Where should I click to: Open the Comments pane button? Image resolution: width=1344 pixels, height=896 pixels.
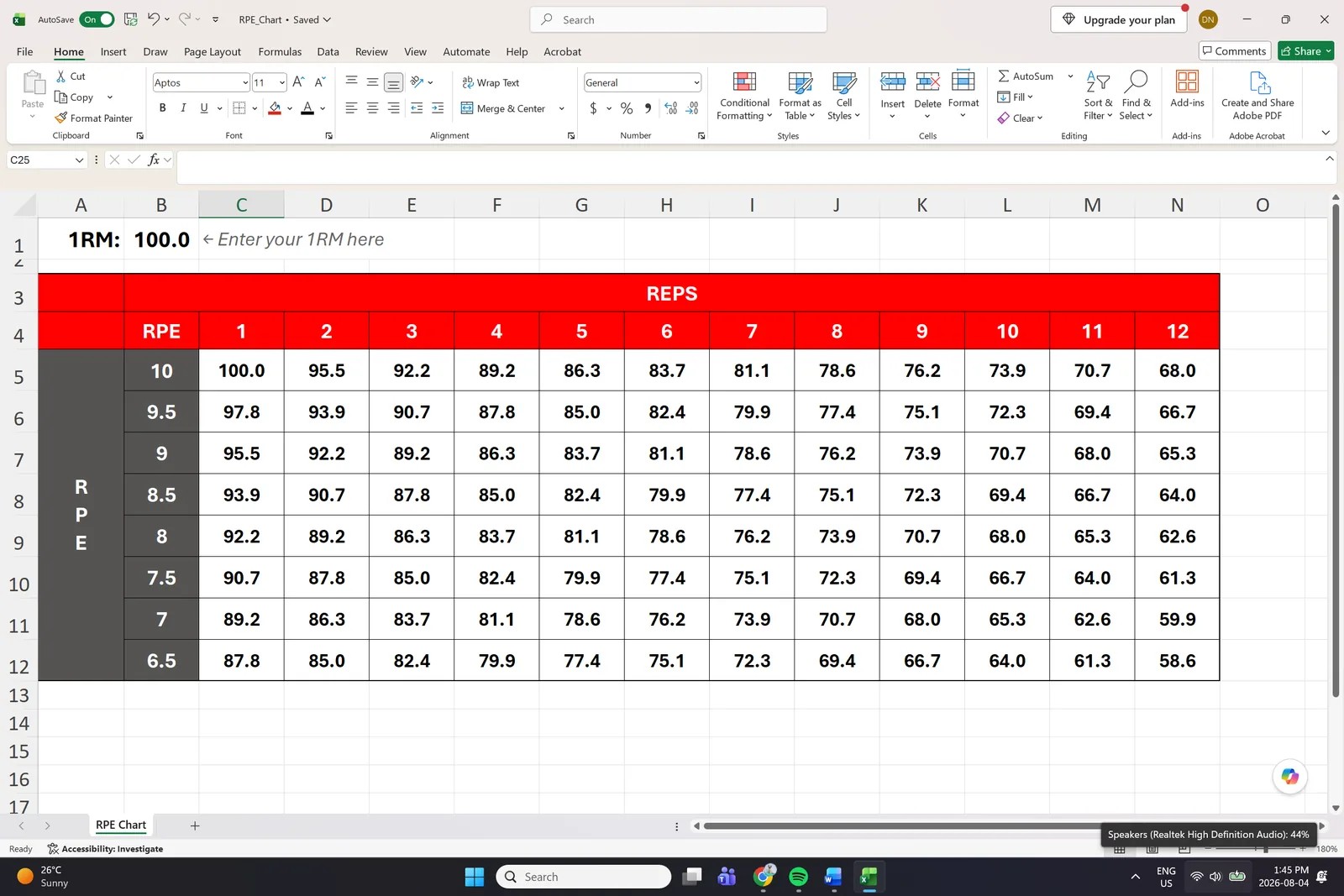1234,51
